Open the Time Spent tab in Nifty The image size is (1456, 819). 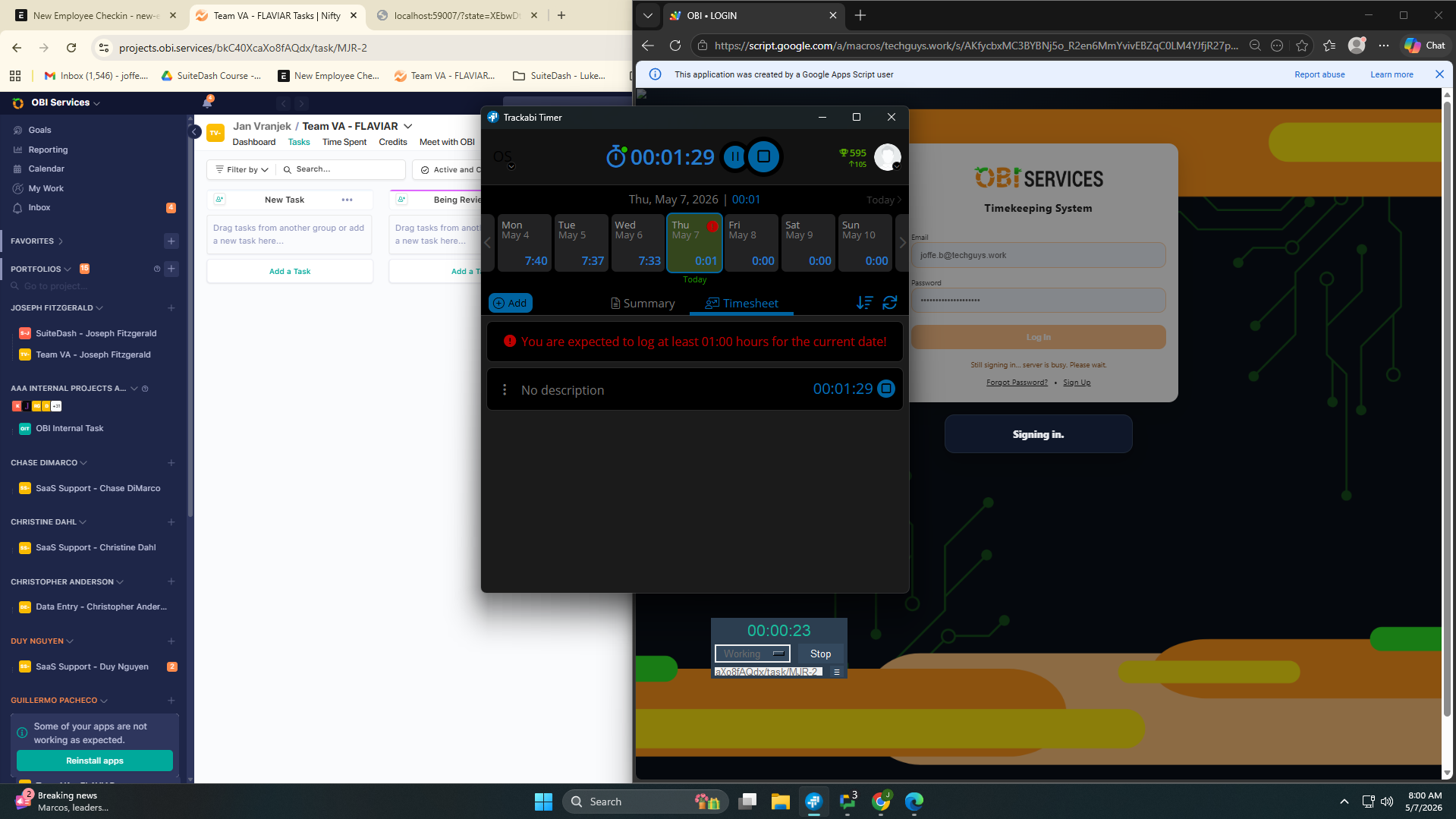[344, 142]
